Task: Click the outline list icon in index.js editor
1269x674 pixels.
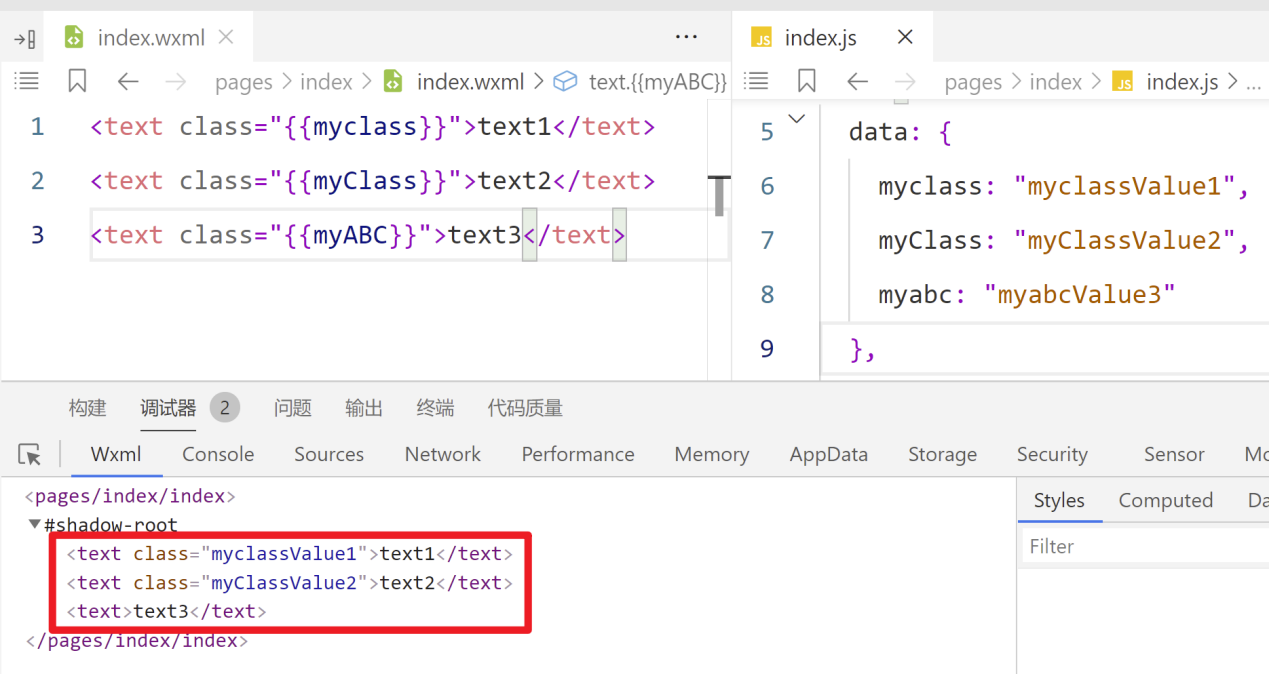Action: coord(757,81)
